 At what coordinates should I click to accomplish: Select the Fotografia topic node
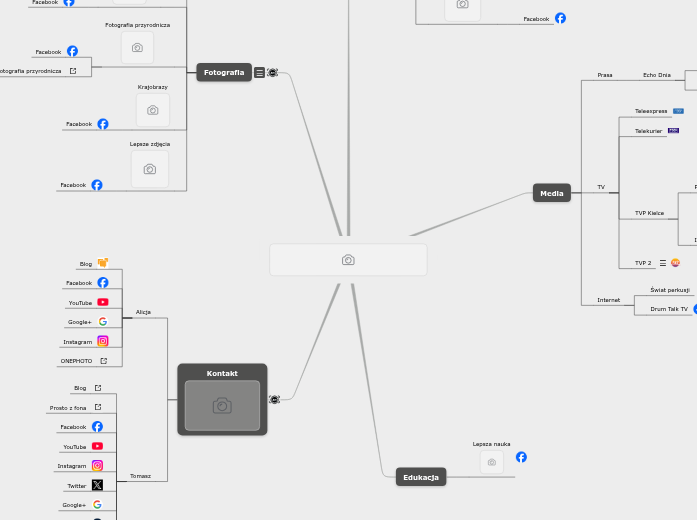tap(224, 72)
